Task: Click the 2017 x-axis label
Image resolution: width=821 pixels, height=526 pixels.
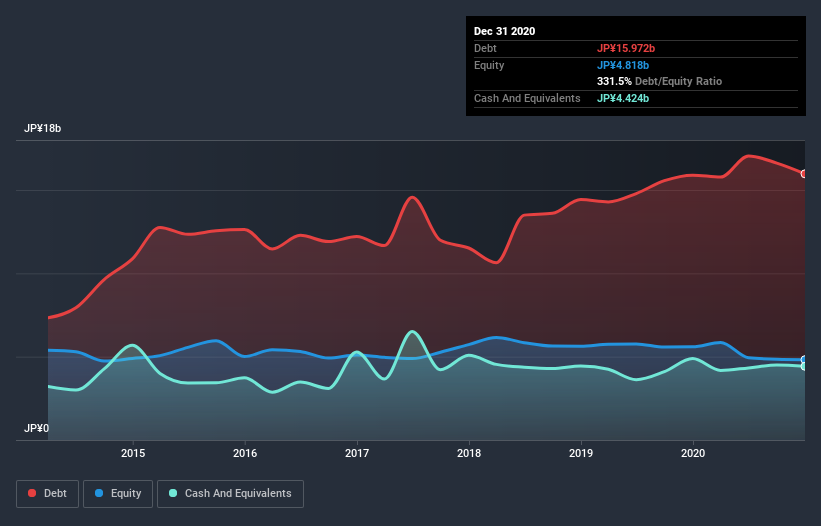Action: [x=357, y=453]
